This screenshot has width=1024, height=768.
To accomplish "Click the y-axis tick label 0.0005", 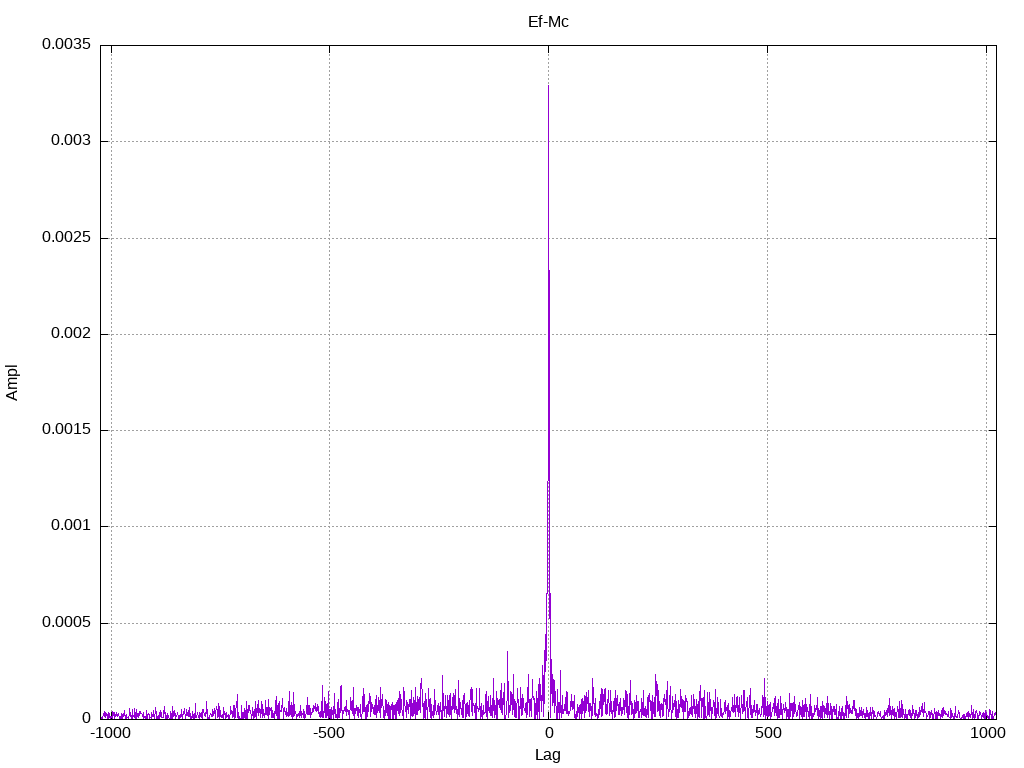I will pyautogui.click(x=66, y=622).
